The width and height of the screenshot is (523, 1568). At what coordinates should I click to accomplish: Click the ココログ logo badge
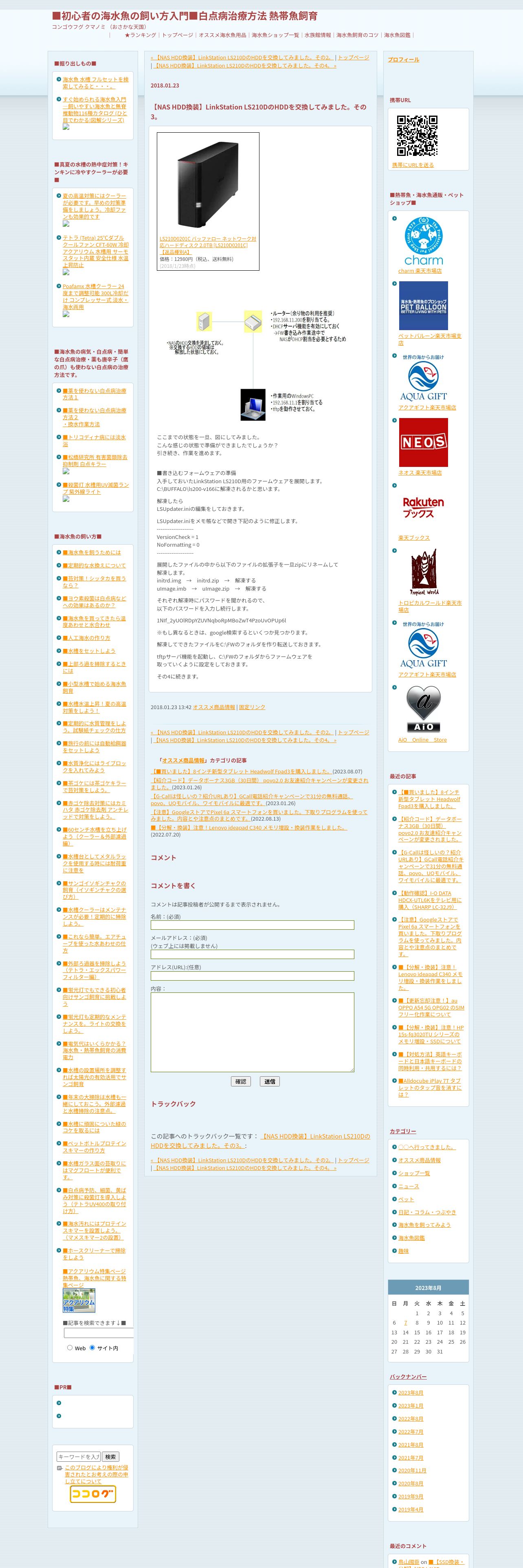pos(92,1494)
